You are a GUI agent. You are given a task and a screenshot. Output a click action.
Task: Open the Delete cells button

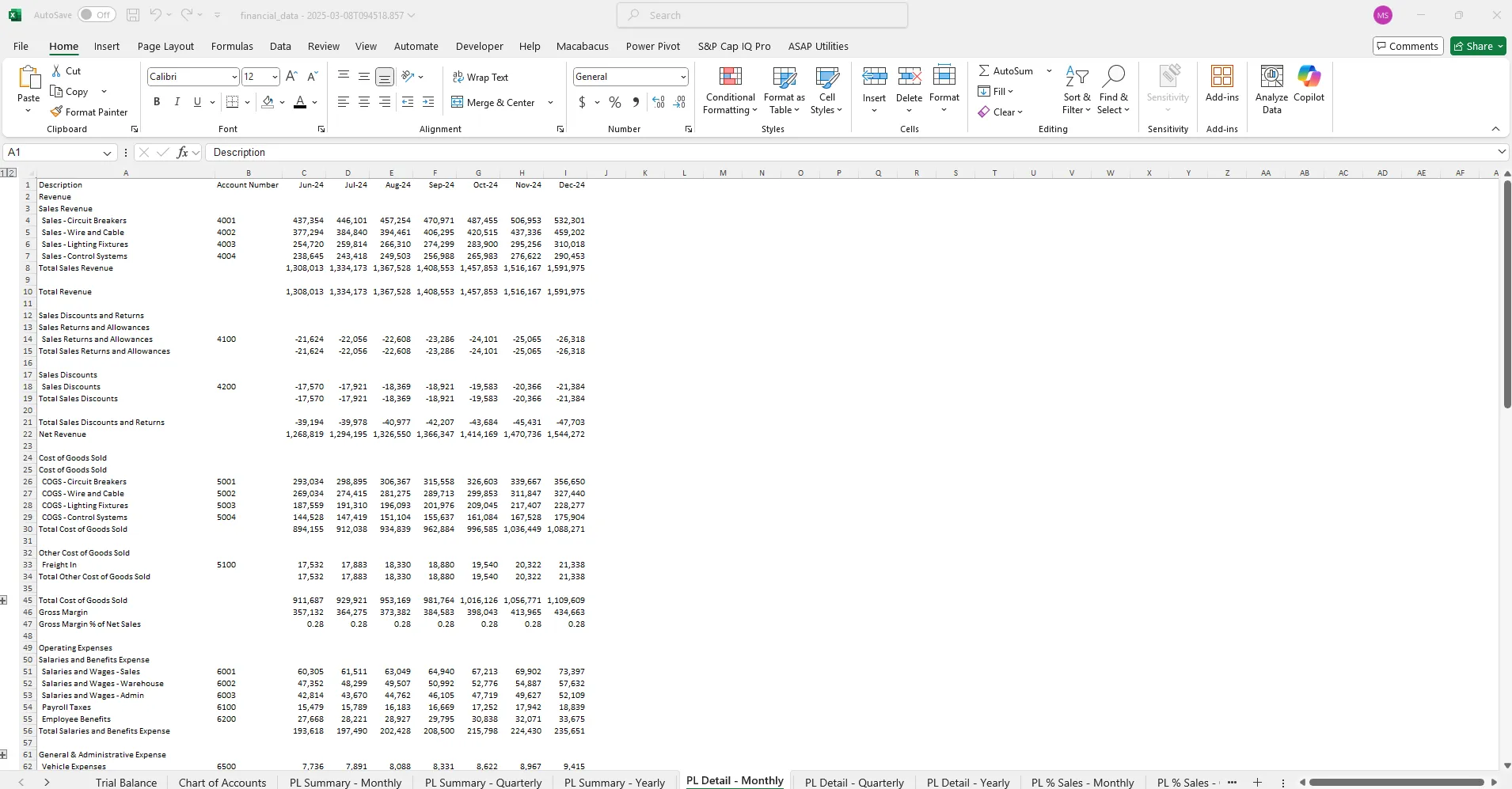coord(909,89)
